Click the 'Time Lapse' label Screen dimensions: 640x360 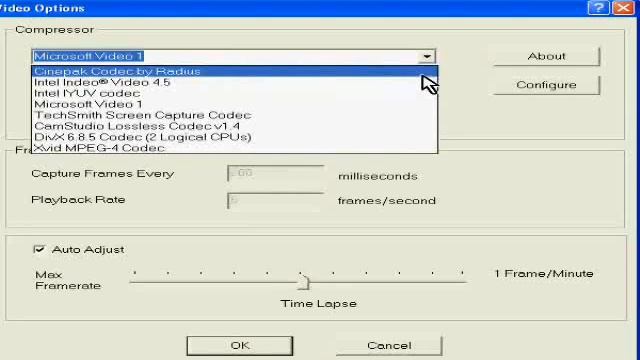point(319,303)
